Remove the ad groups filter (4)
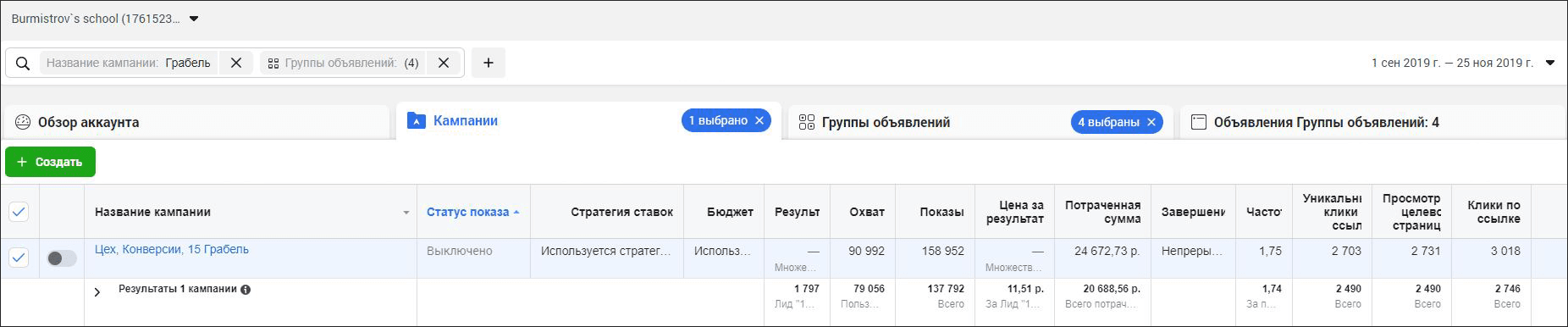The width and height of the screenshot is (1568, 327). point(443,63)
